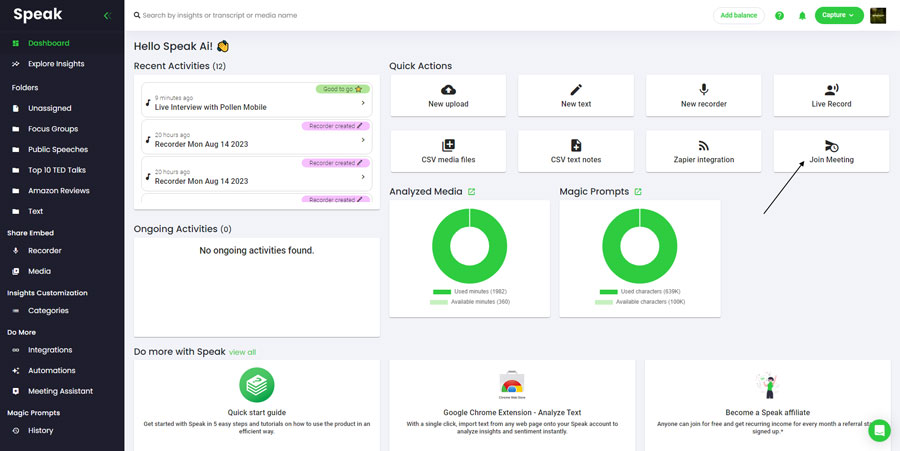This screenshot has width=900, height=451.
Task: Open the help question mark icon
Action: click(x=779, y=16)
